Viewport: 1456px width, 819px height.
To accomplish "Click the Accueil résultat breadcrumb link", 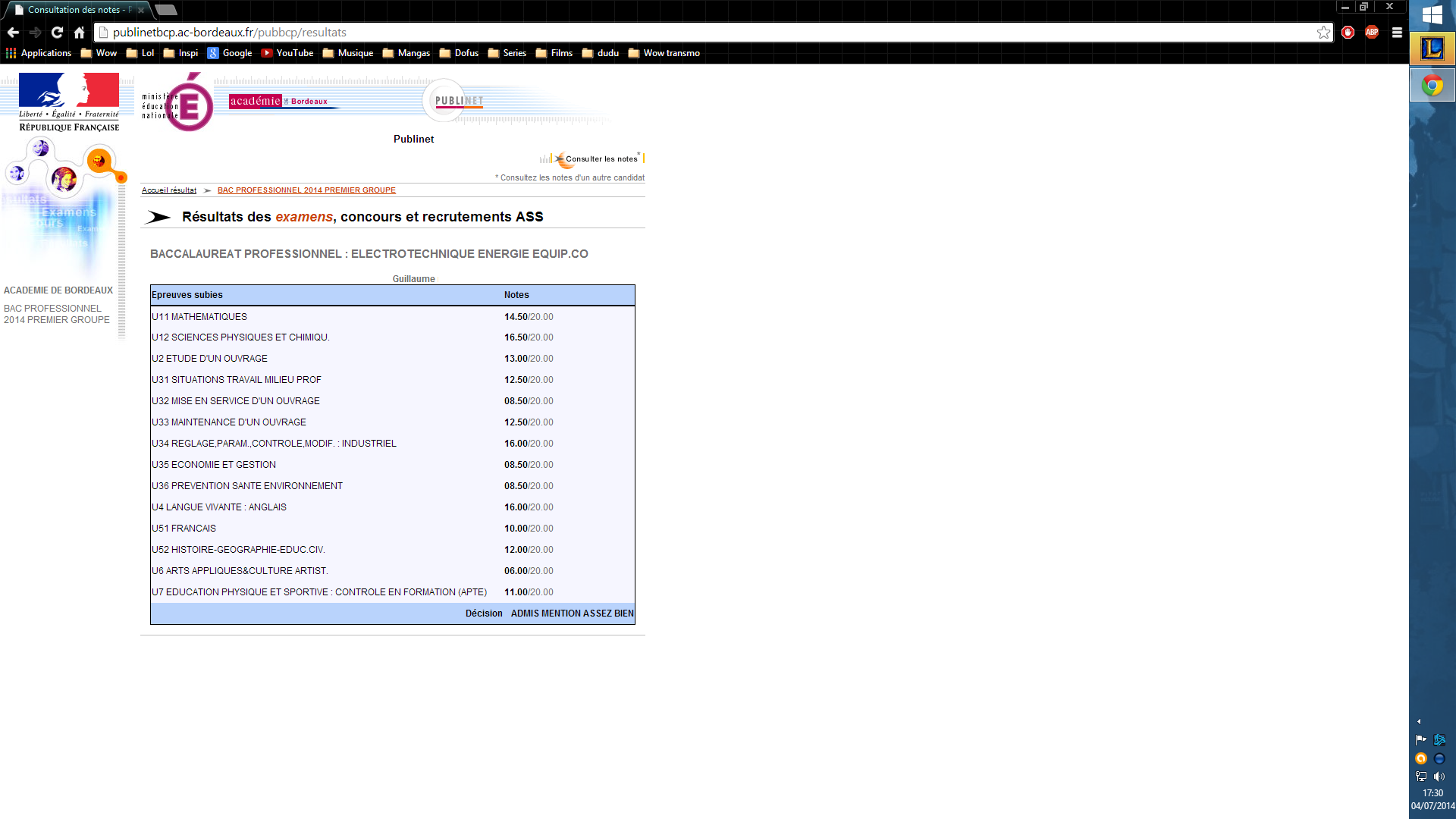I will [168, 190].
